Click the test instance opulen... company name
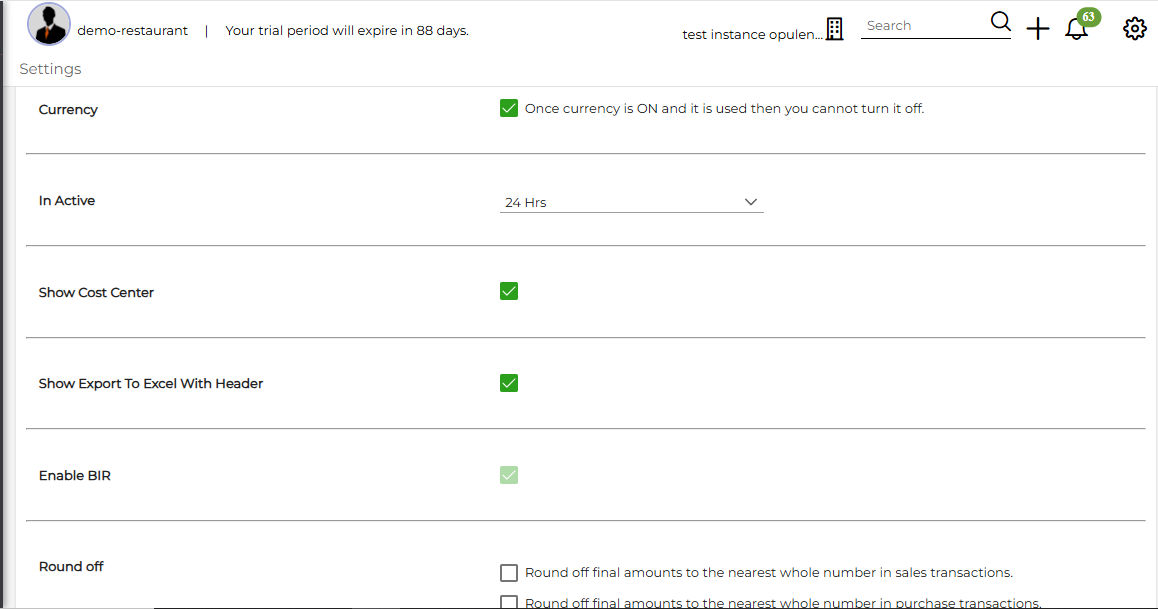Viewport: 1158px width, 609px height. (x=752, y=35)
